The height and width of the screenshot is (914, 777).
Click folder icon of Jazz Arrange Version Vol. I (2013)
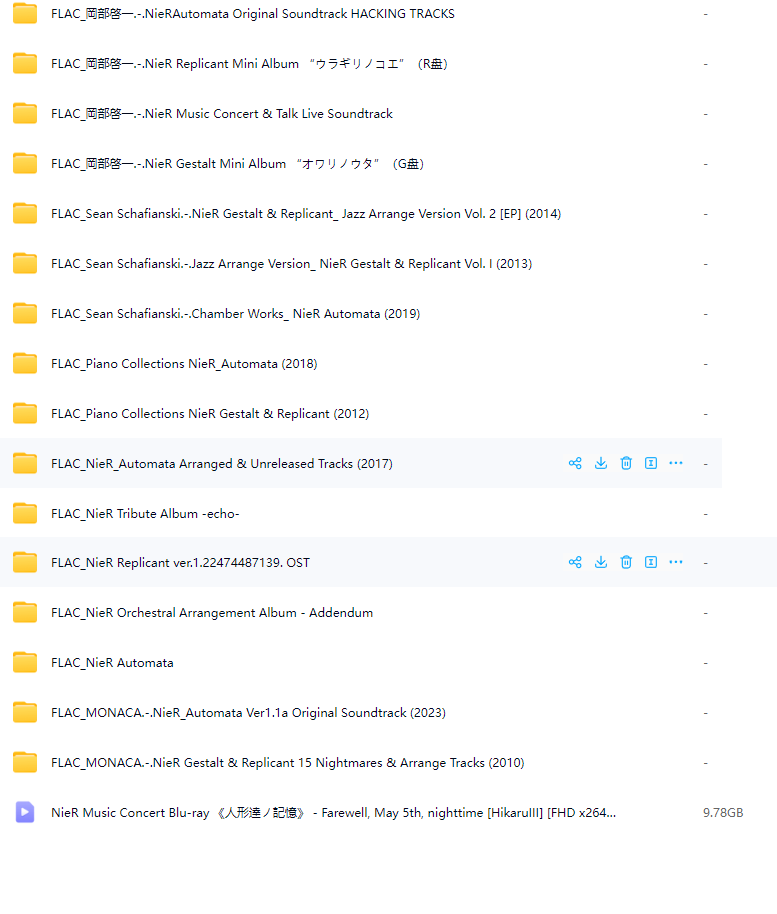click(x=25, y=263)
